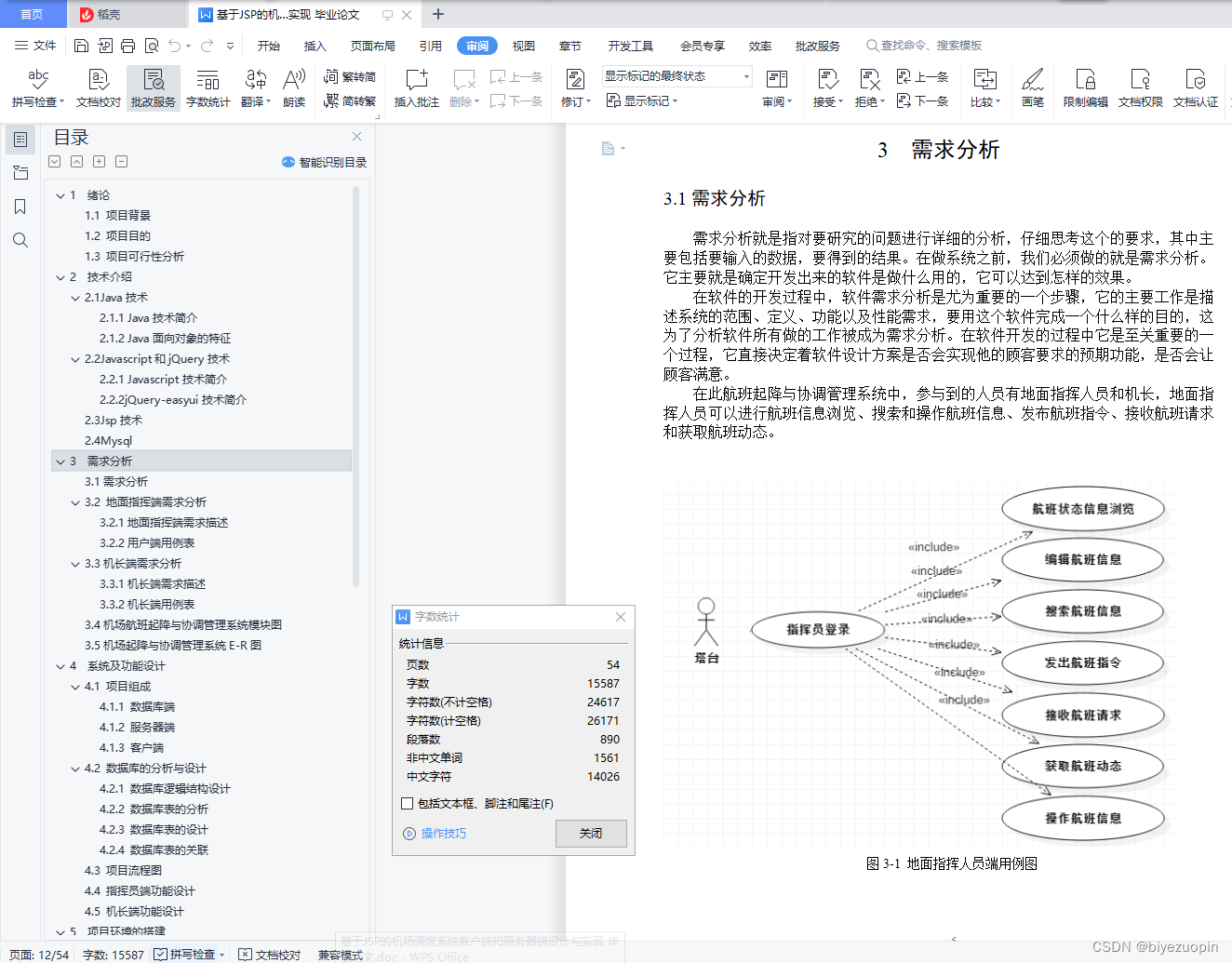Click 兼容模式 in the status bar

pyautogui.click(x=340, y=955)
